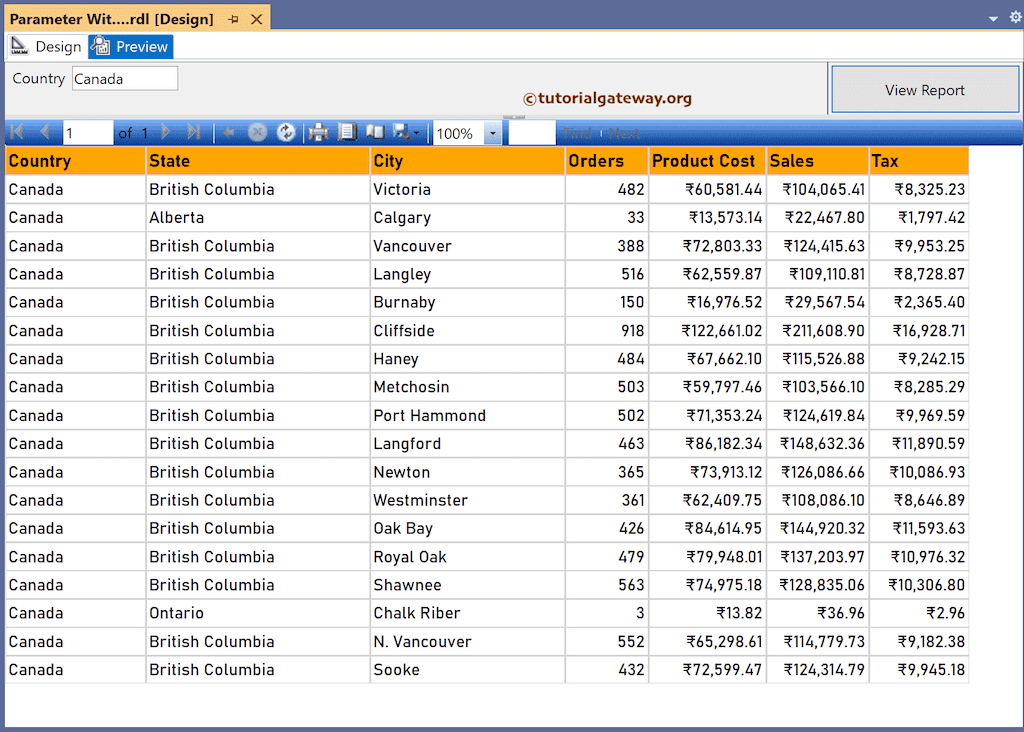Switch to print layout view

click(347, 133)
